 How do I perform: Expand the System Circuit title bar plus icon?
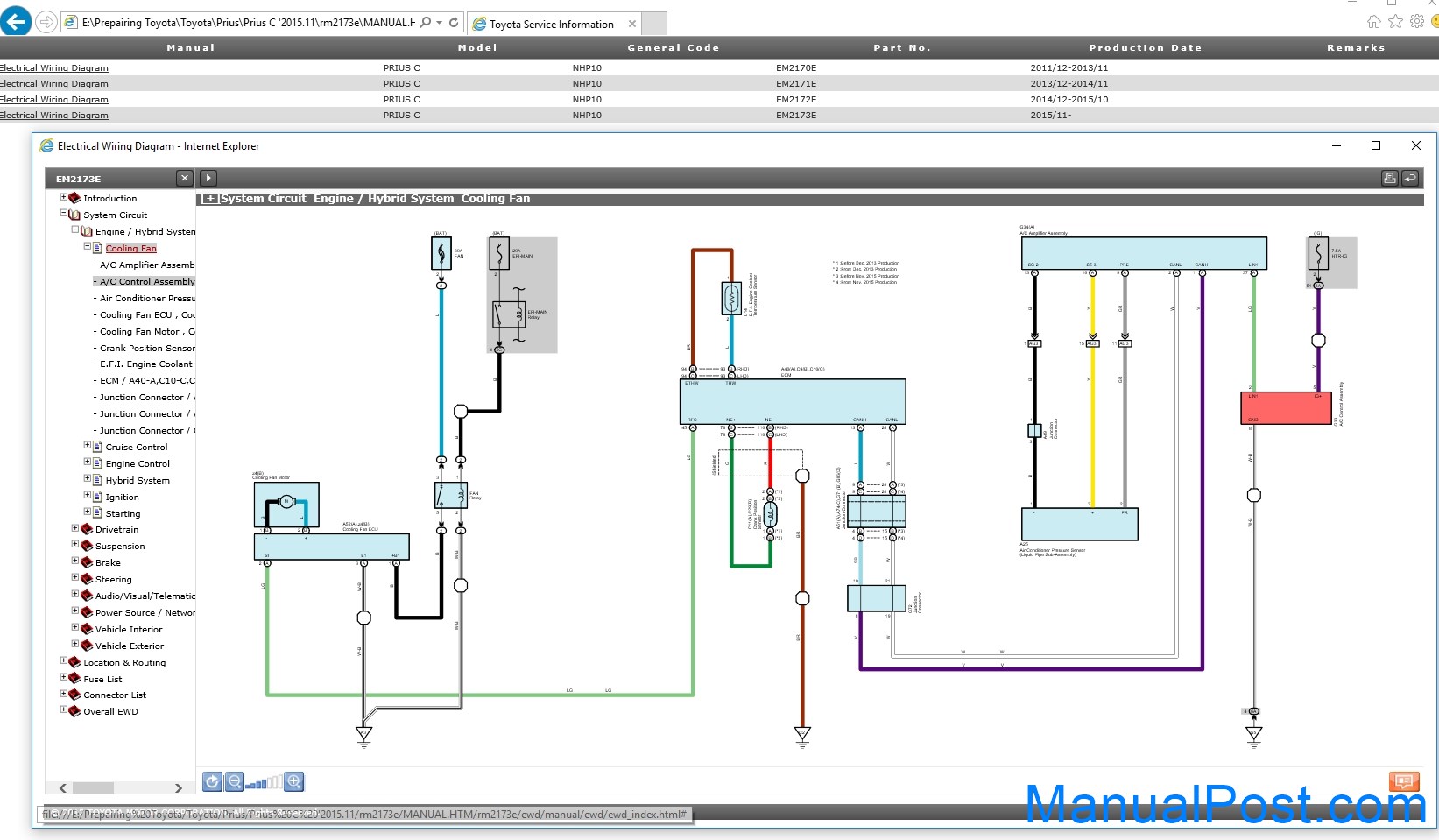click(210, 199)
